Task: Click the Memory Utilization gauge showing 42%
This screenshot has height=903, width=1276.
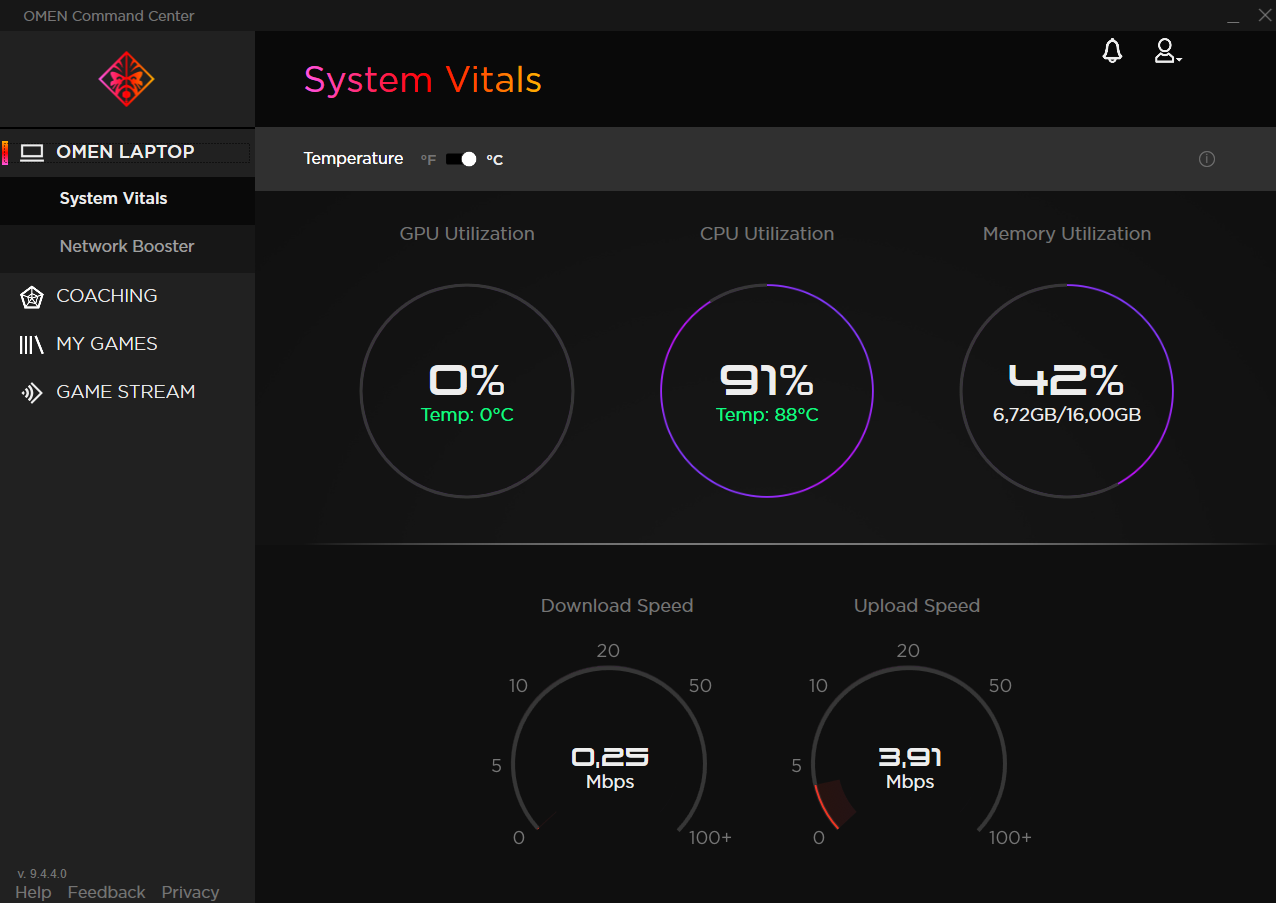Action: pyautogui.click(x=1067, y=391)
